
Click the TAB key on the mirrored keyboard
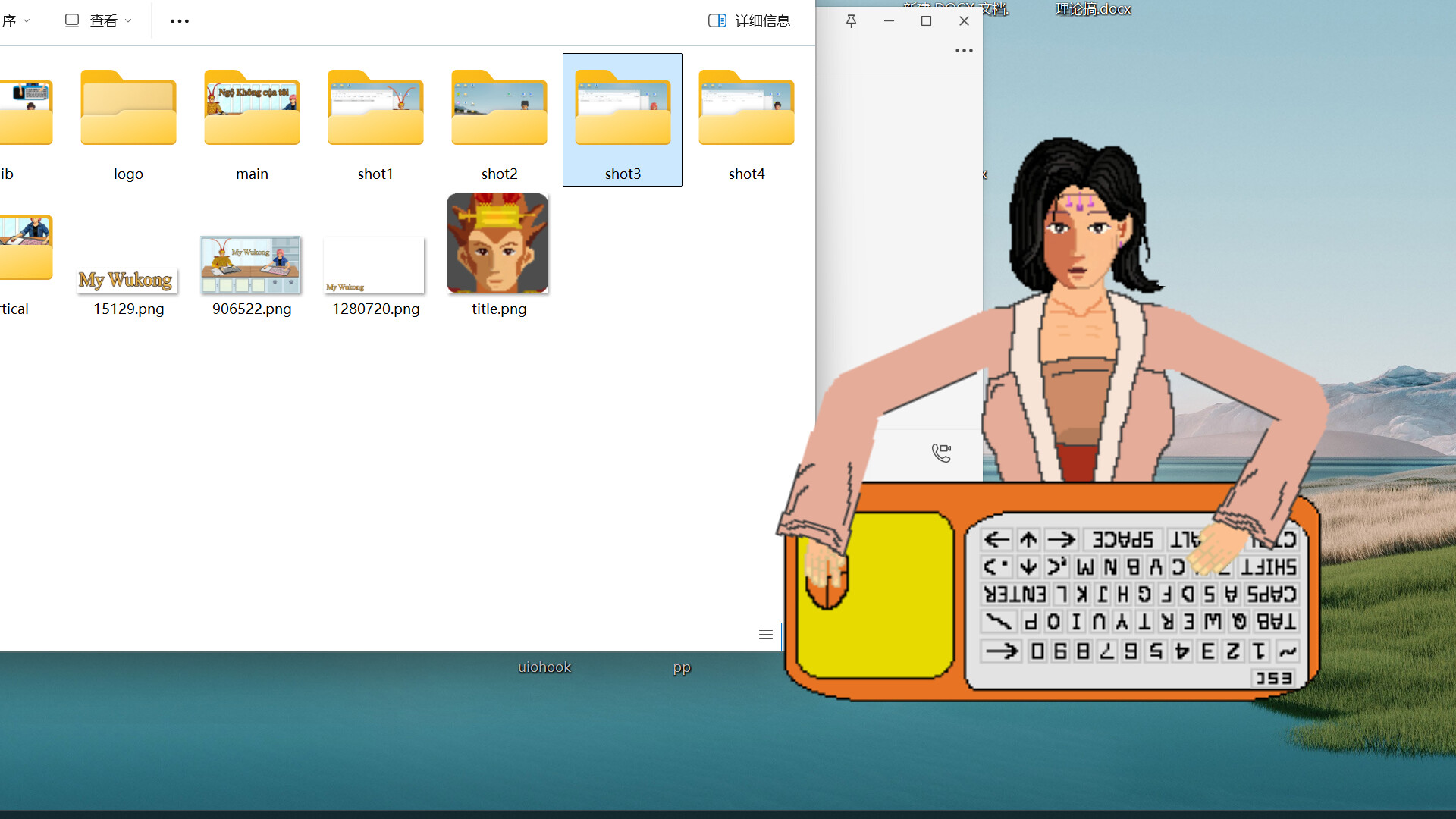[x=1276, y=622]
